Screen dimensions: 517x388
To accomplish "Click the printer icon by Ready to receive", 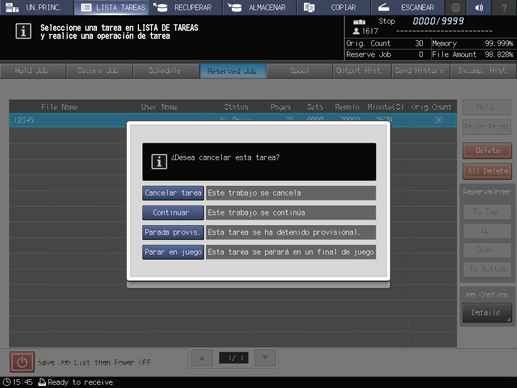I will click(x=42, y=382).
